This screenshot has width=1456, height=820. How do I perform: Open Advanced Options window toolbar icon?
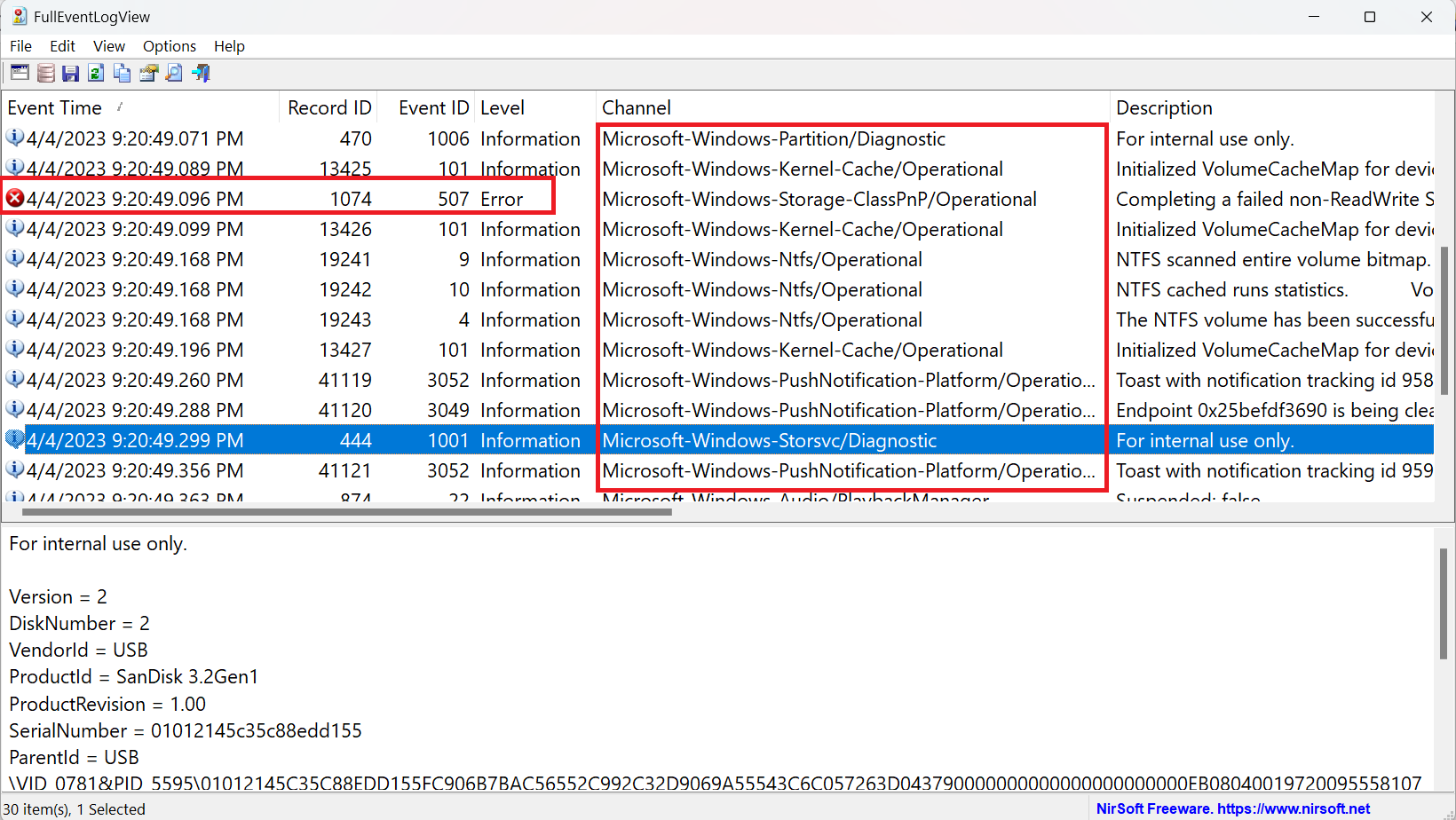click(x=20, y=73)
